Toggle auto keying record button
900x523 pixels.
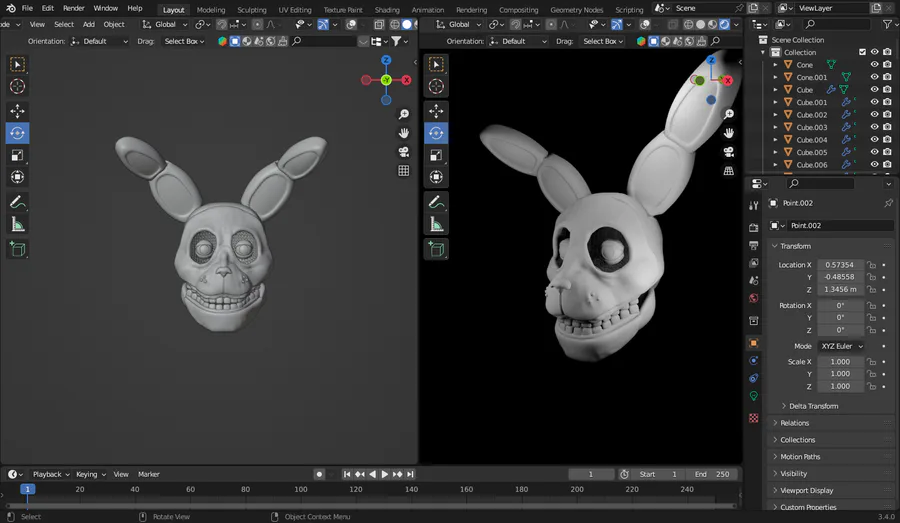(319, 474)
